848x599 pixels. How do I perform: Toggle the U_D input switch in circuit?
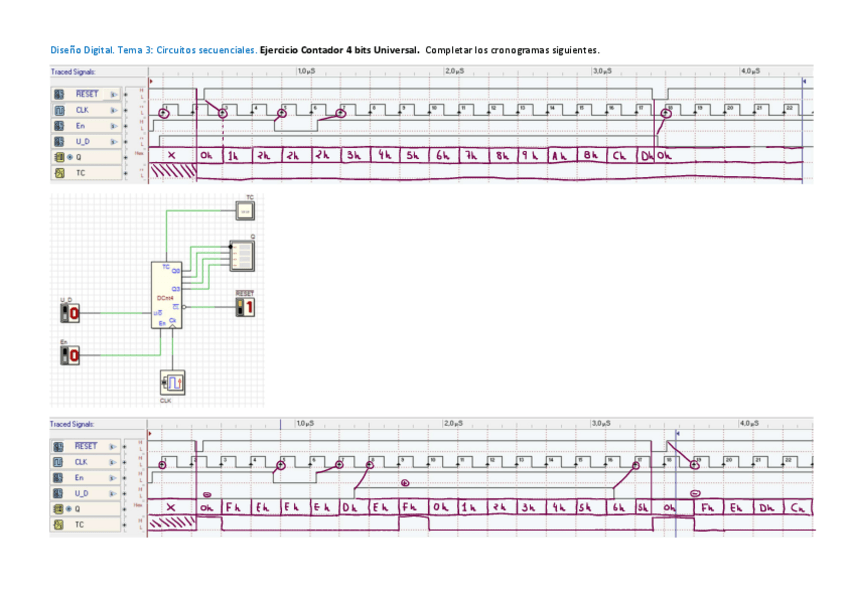tap(70, 314)
